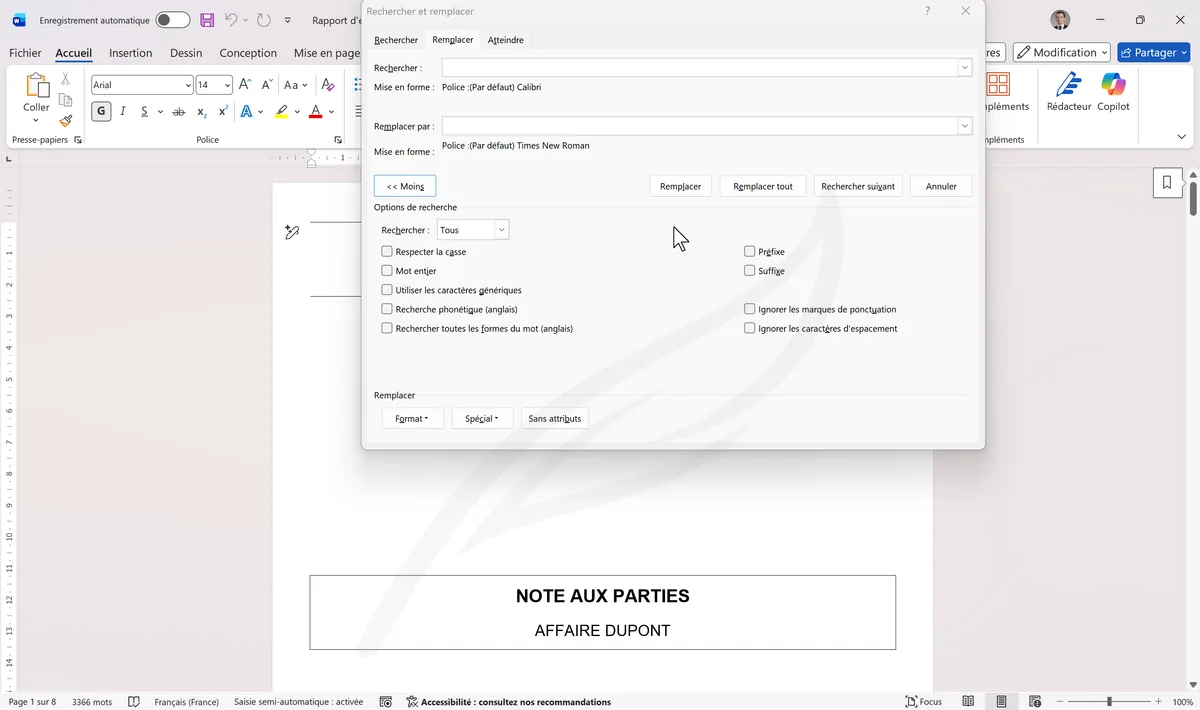Click the Remplacer tout button
1200x710 pixels.
click(x=762, y=186)
